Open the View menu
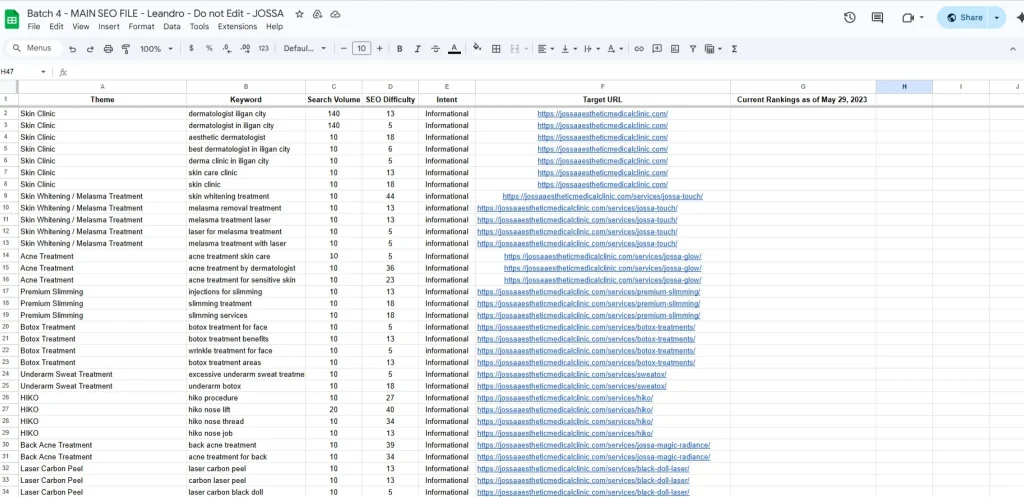 pyautogui.click(x=81, y=27)
